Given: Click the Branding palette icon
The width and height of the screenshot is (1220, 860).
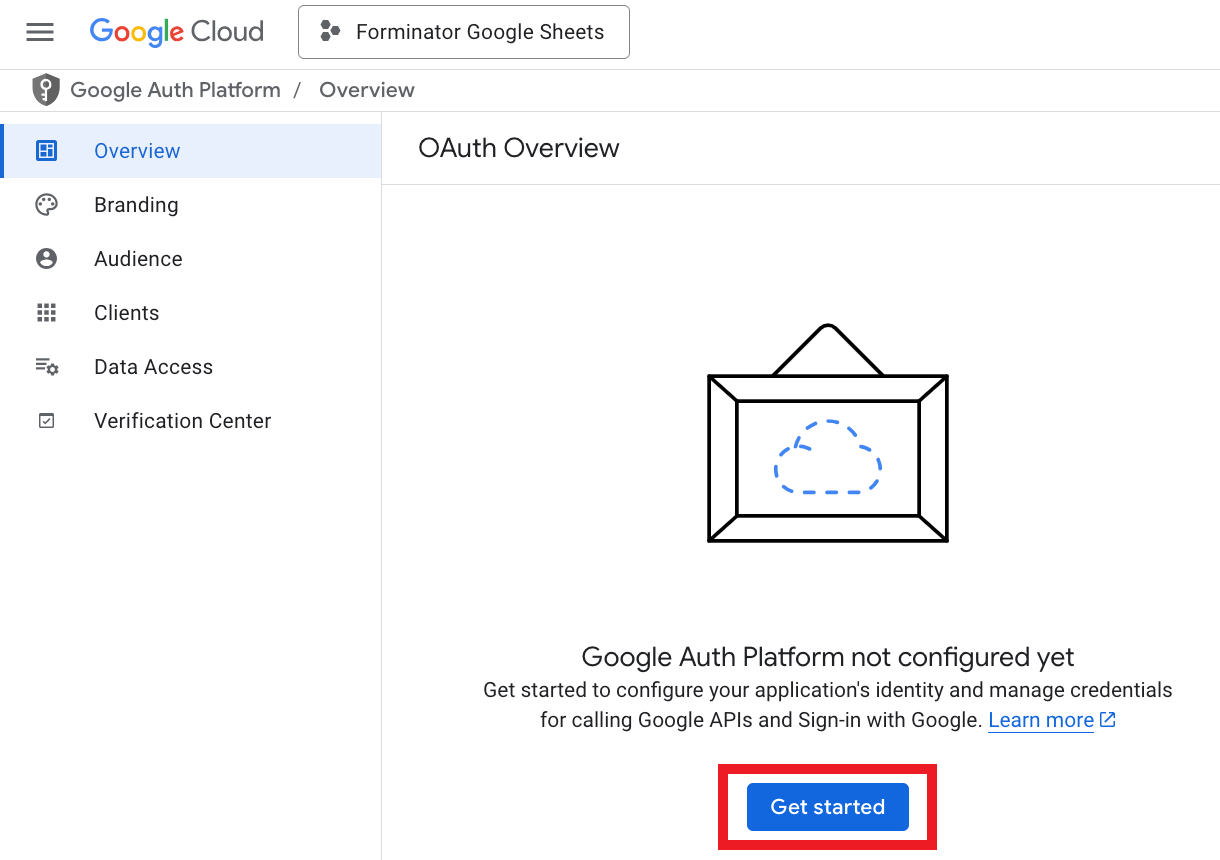Looking at the screenshot, I should tap(46, 205).
